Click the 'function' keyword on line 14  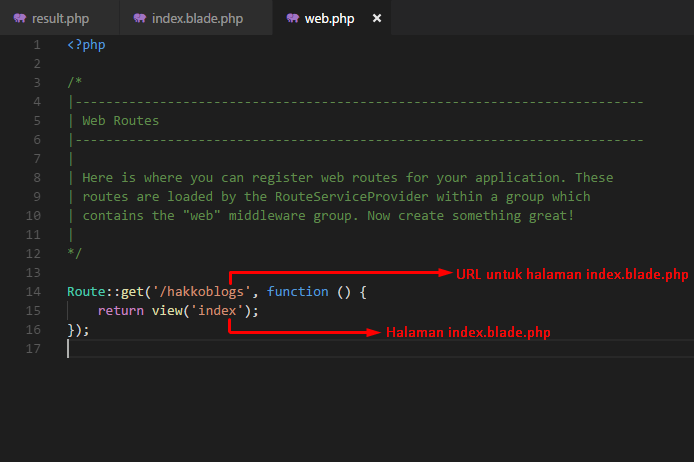298,292
